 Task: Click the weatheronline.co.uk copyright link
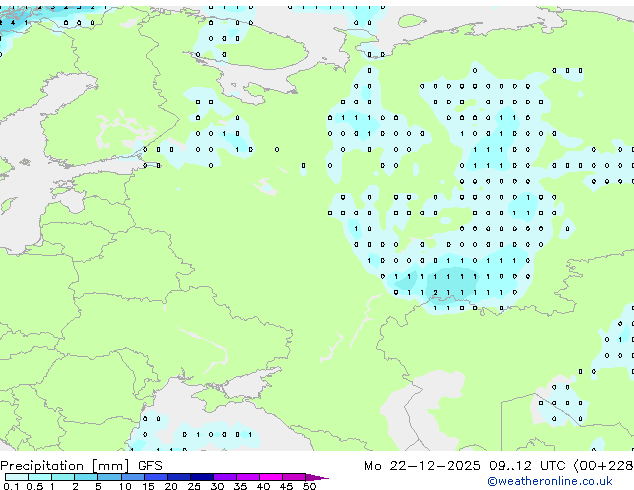[x=550, y=481]
